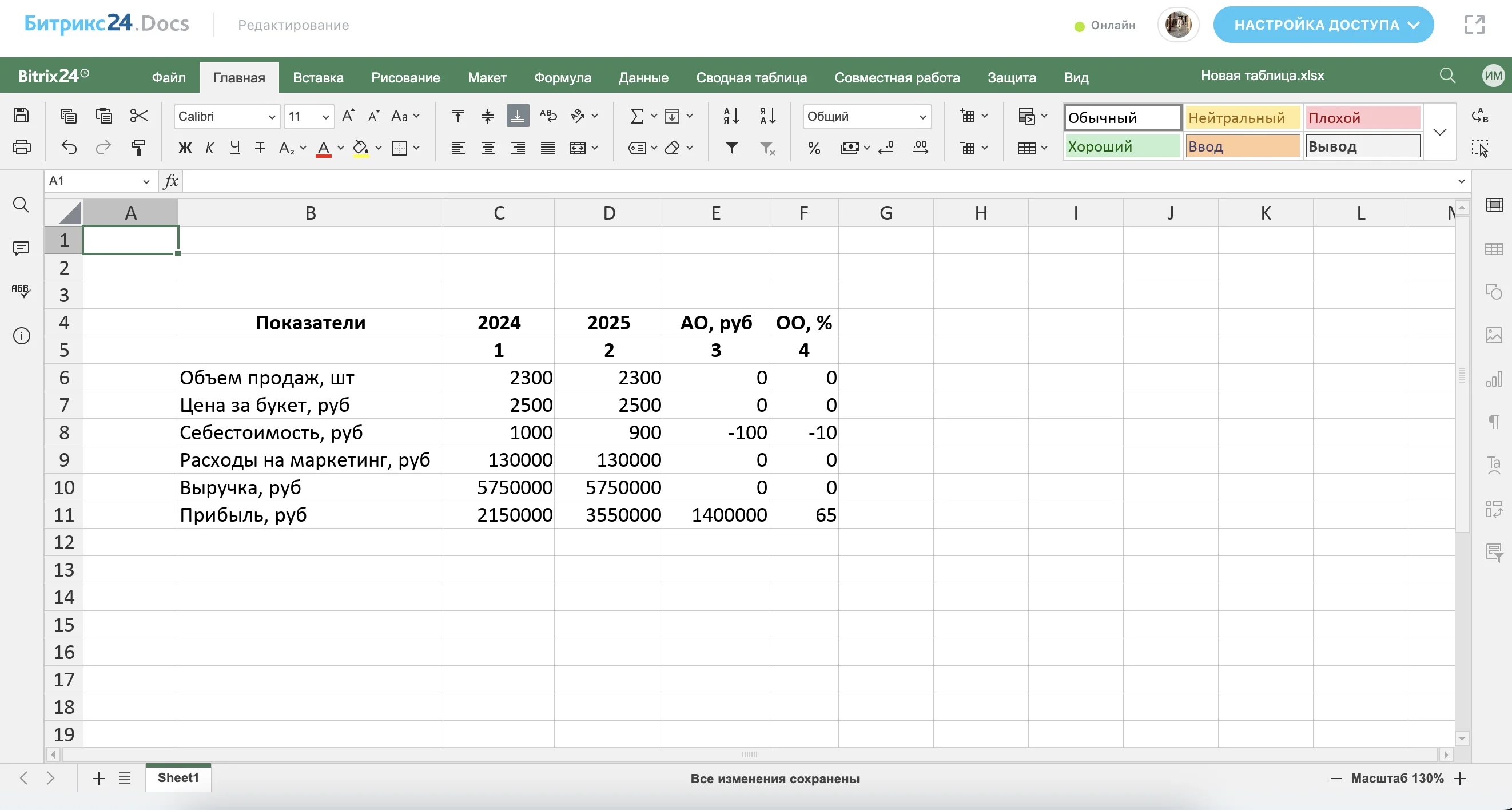Apply the Хороший cell style
Viewport: 1512px width, 810px height.
[1122, 146]
